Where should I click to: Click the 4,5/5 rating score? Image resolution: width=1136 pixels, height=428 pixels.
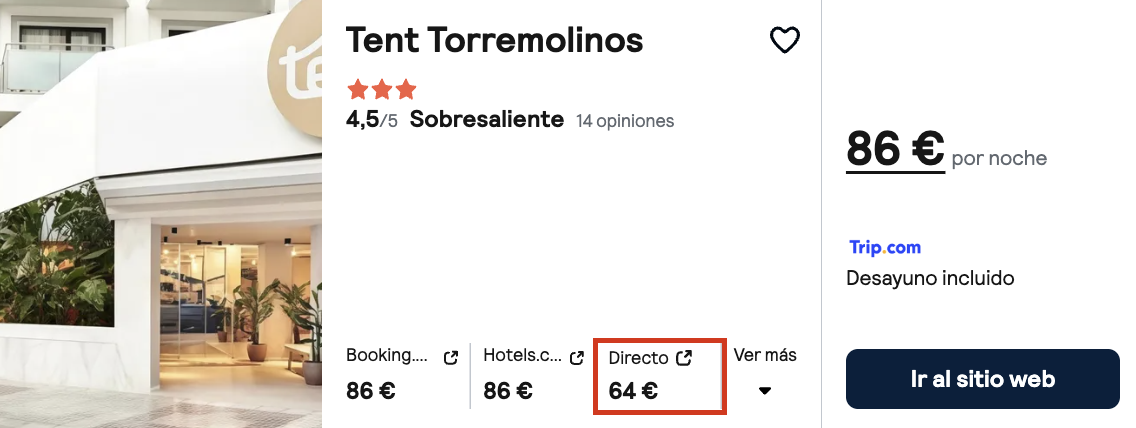tap(372, 120)
